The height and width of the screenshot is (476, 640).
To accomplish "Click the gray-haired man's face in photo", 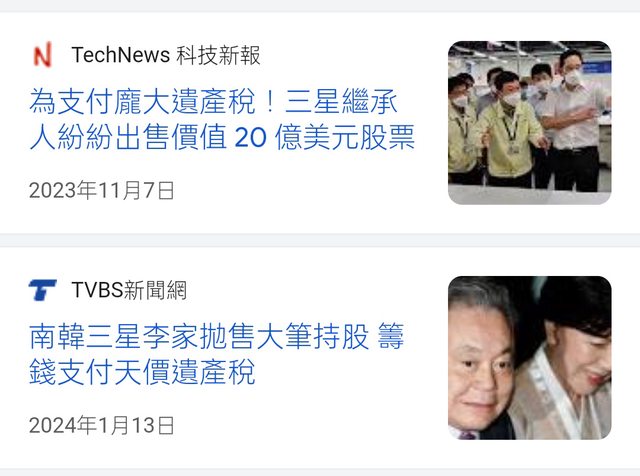I will pyautogui.click(x=482, y=367).
